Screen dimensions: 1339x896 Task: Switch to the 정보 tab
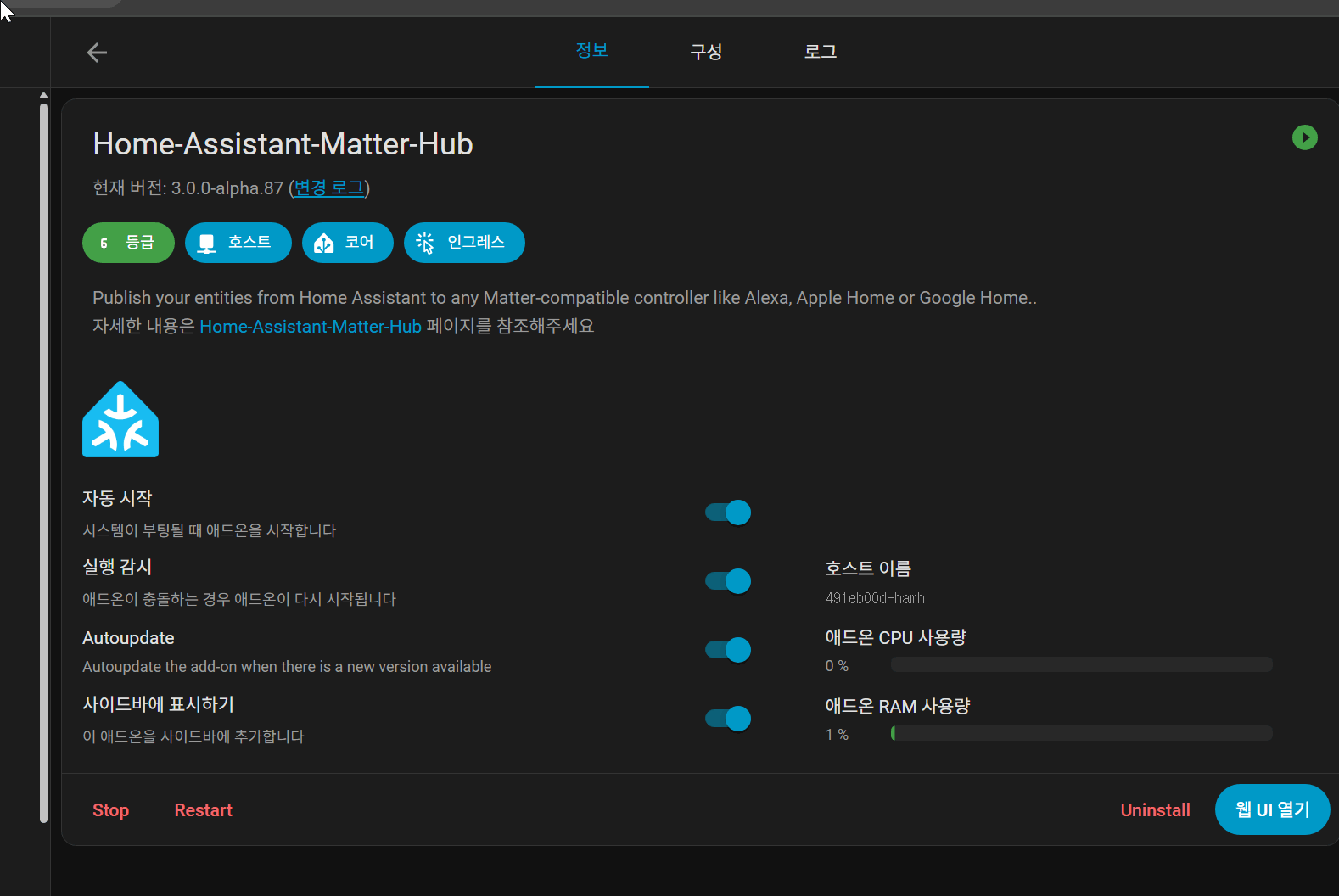click(x=592, y=51)
